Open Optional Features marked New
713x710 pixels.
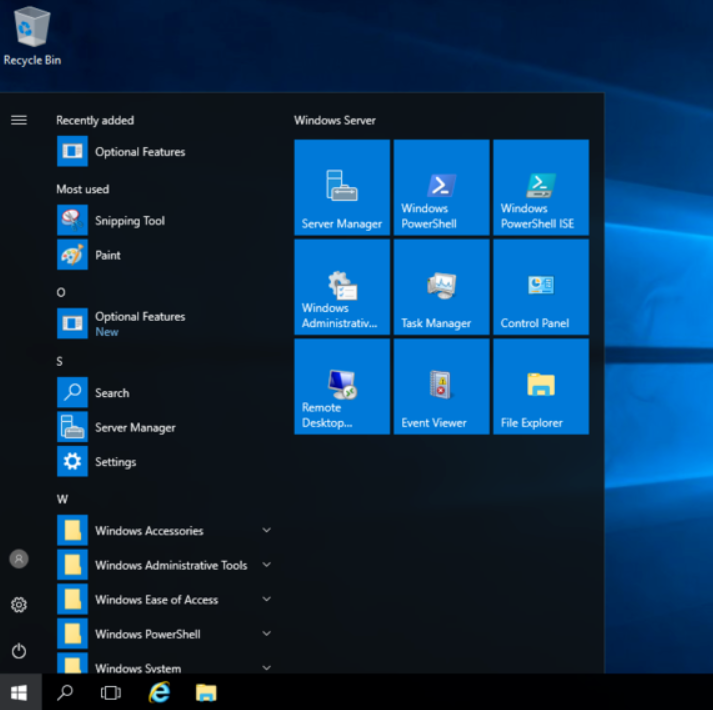pyautogui.click(x=164, y=323)
